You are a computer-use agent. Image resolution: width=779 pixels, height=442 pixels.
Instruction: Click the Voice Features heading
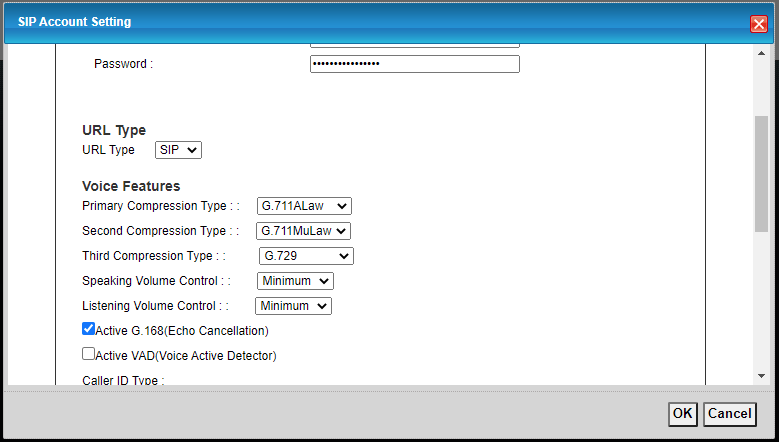[x=131, y=186]
